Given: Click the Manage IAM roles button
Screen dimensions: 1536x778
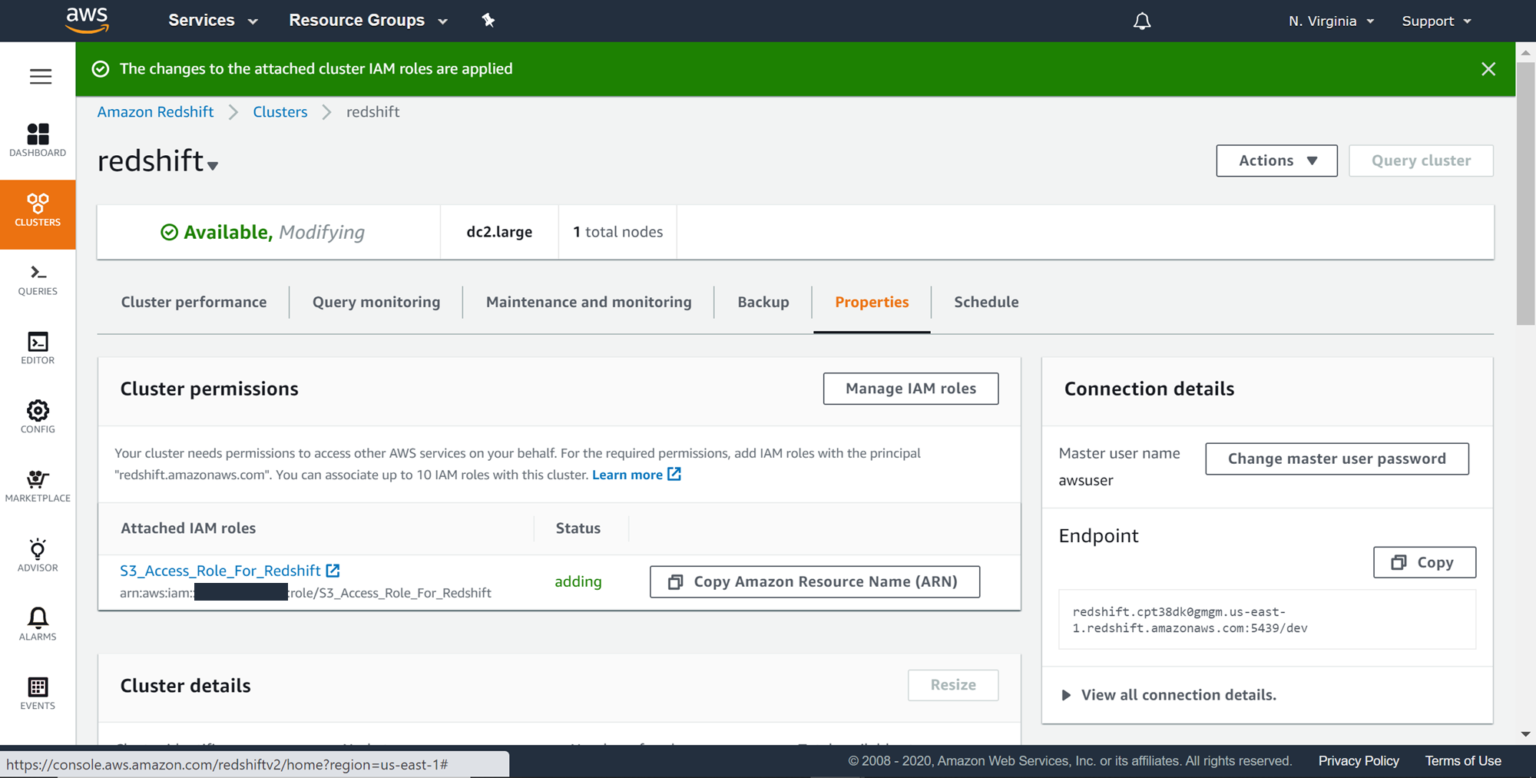Looking at the screenshot, I should (910, 388).
